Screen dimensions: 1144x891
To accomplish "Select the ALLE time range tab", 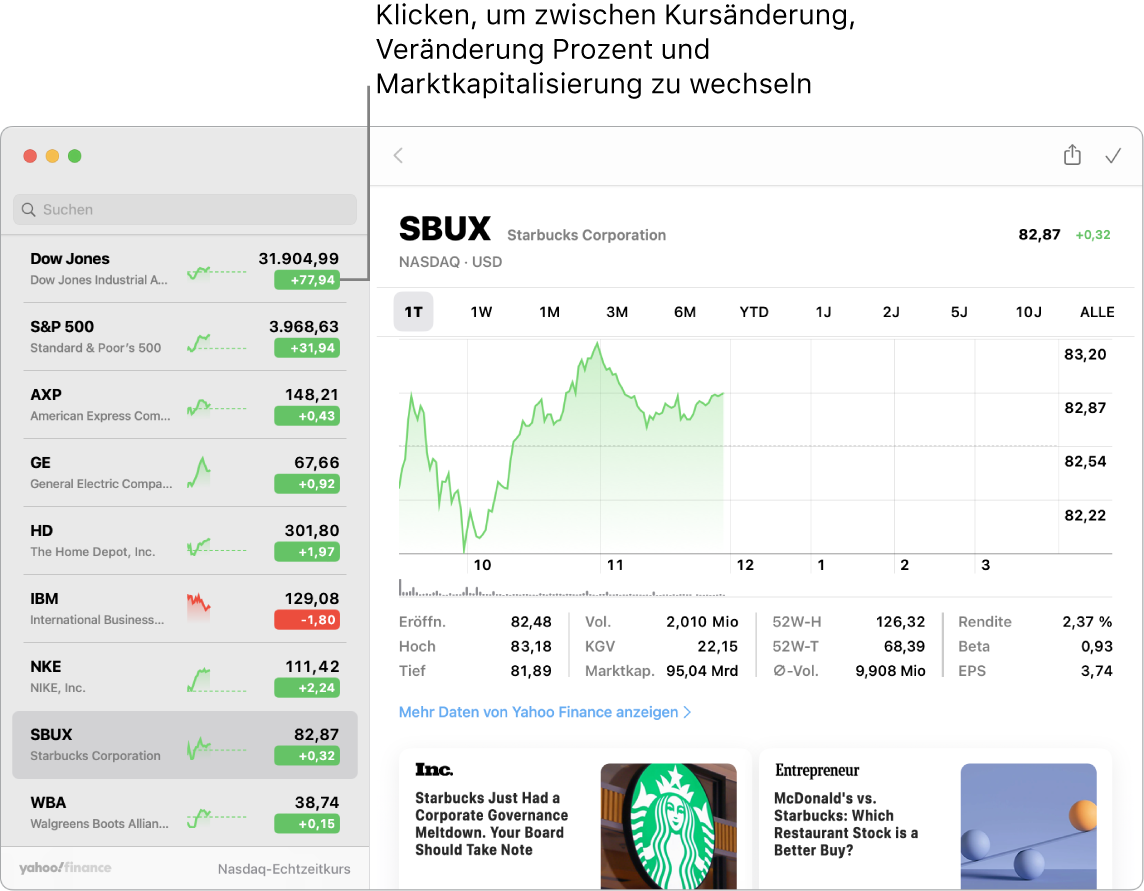I will coord(1097,311).
